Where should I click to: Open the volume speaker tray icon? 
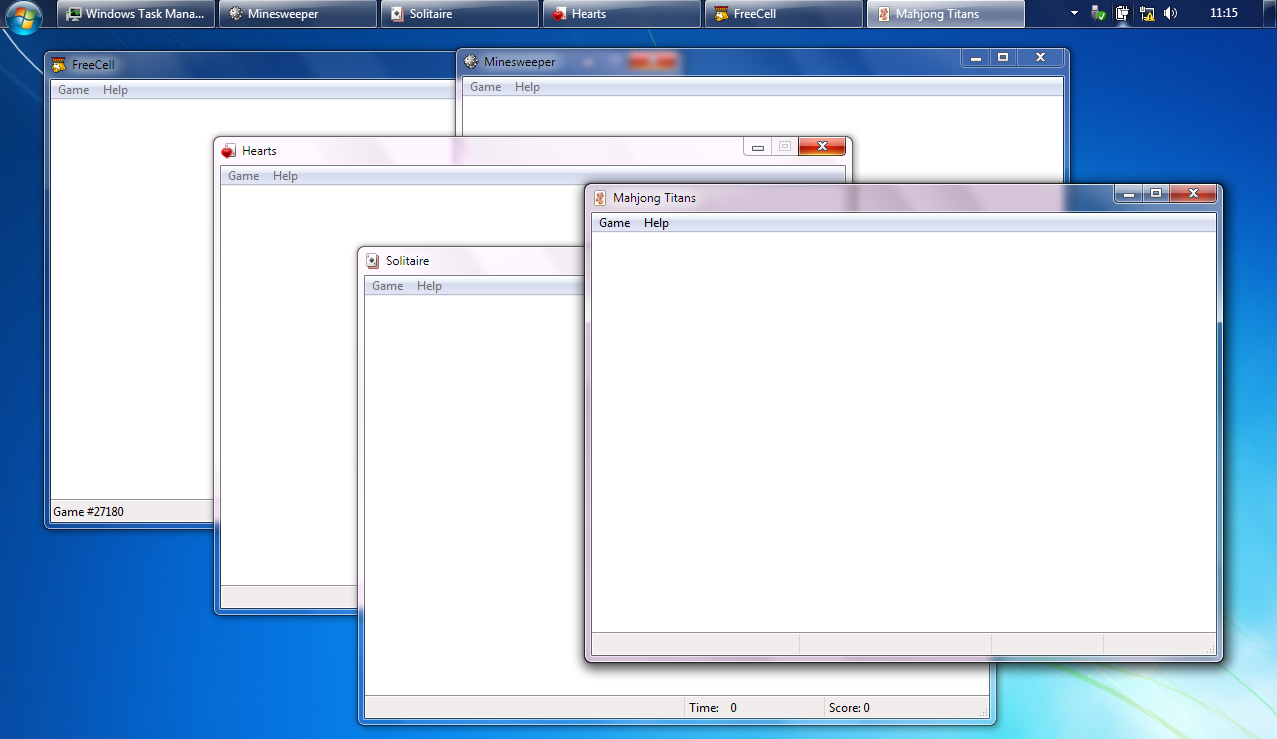(x=1171, y=14)
